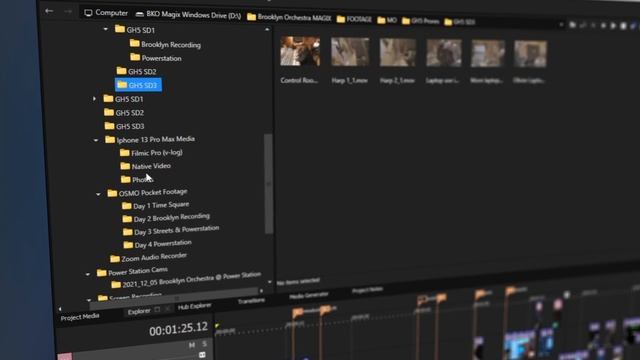Viewport: 640px width, 360px height.
Task: Click the 00:01:25.12 timecode display
Action: coord(178,329)
